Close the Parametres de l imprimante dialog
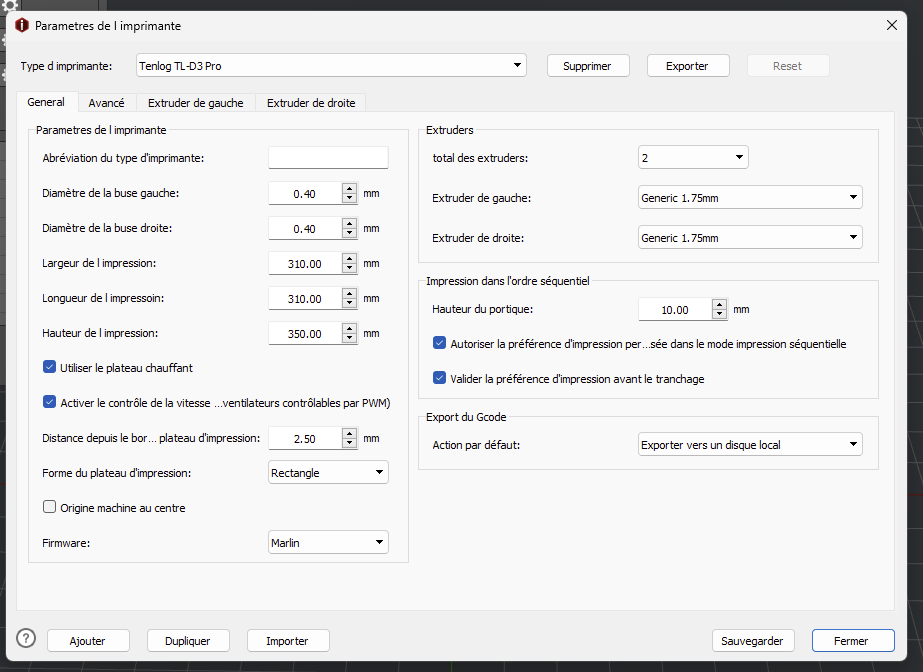 (892, 25)
